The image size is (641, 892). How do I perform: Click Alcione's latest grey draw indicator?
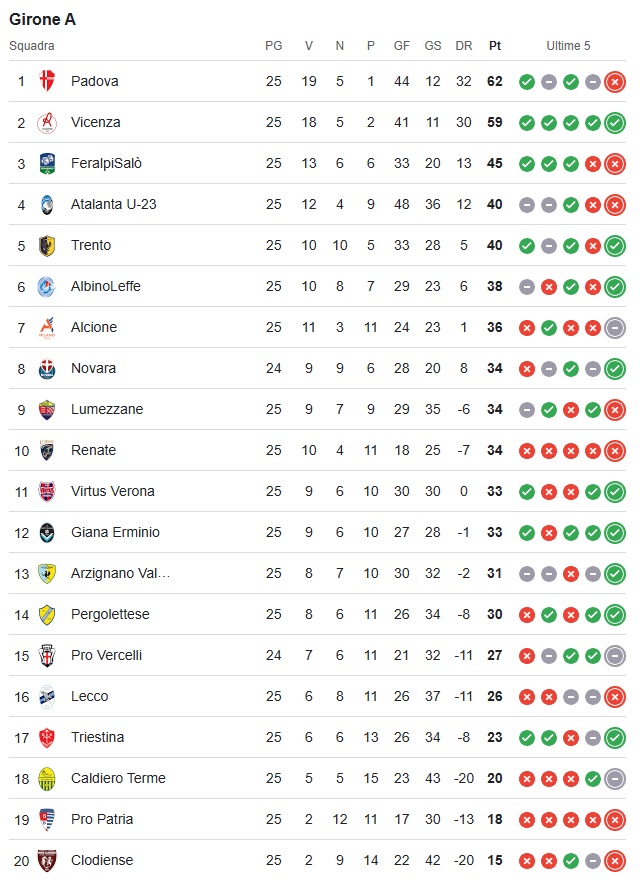tap(615, 328)
